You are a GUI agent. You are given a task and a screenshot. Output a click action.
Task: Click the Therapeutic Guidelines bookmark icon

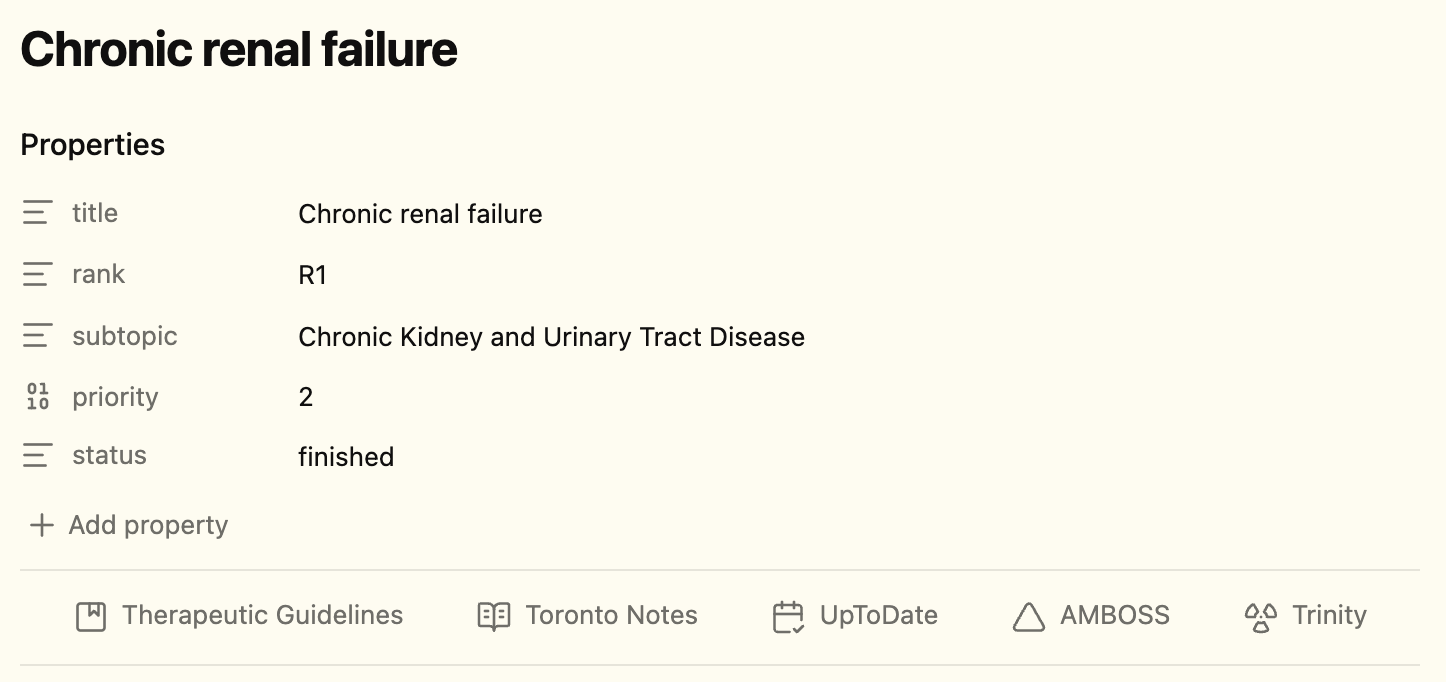pos(91,616)
